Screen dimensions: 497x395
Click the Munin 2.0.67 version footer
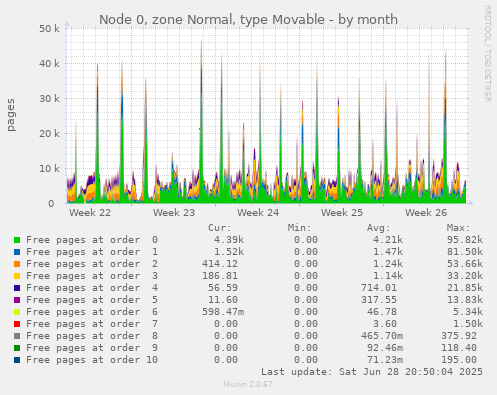click(248, 384)
